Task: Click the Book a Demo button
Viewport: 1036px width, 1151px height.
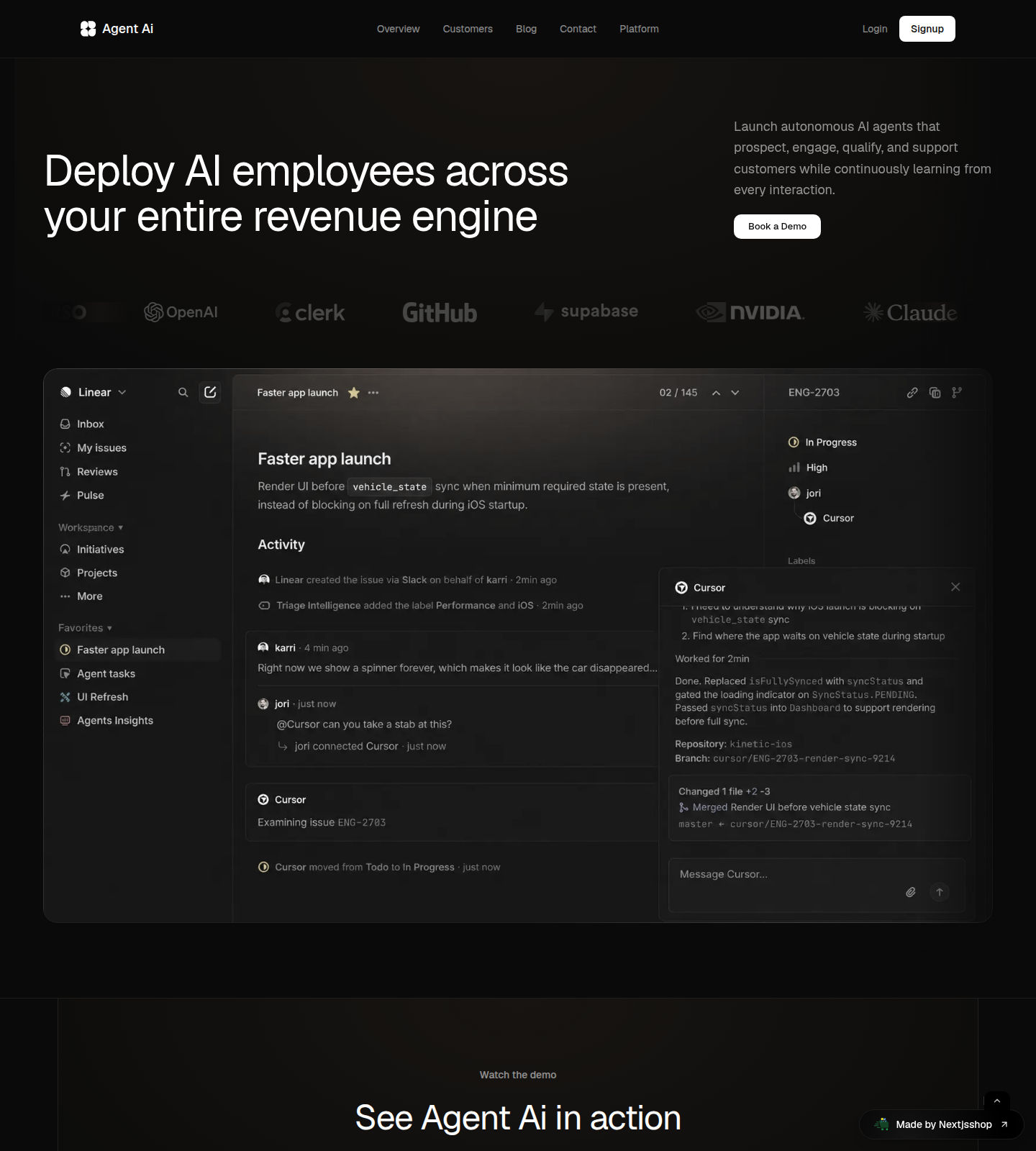Action: 777,226
